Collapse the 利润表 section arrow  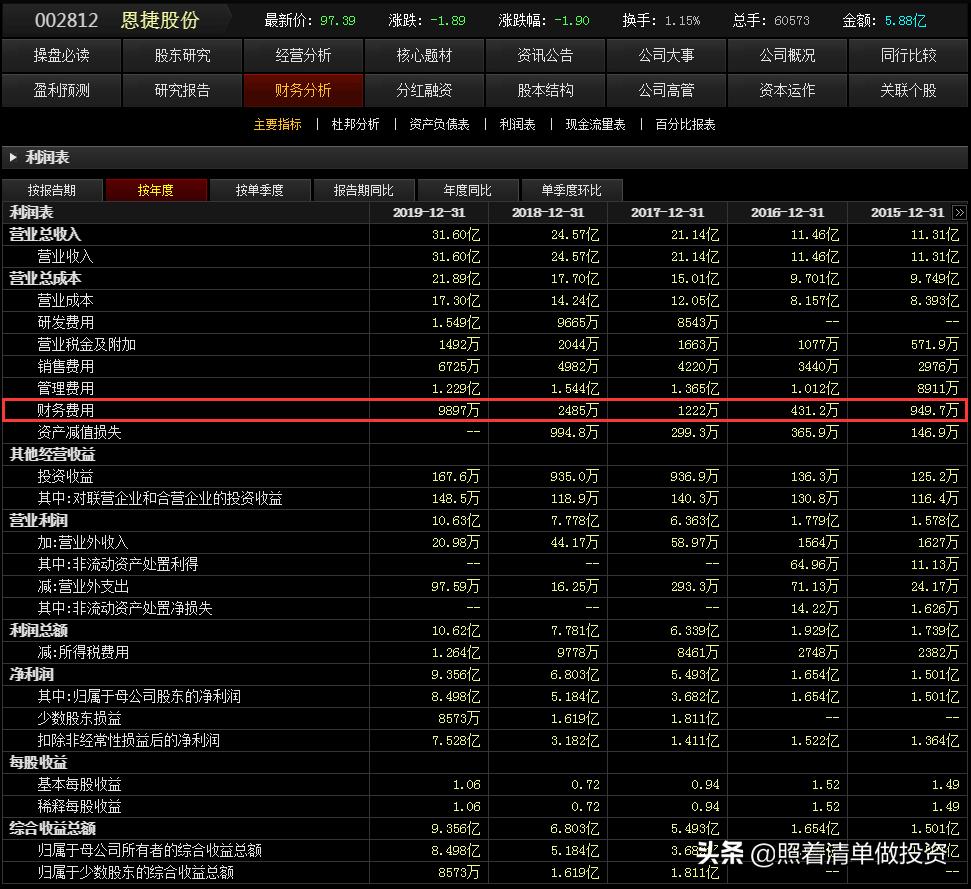[x=13, y=157]
